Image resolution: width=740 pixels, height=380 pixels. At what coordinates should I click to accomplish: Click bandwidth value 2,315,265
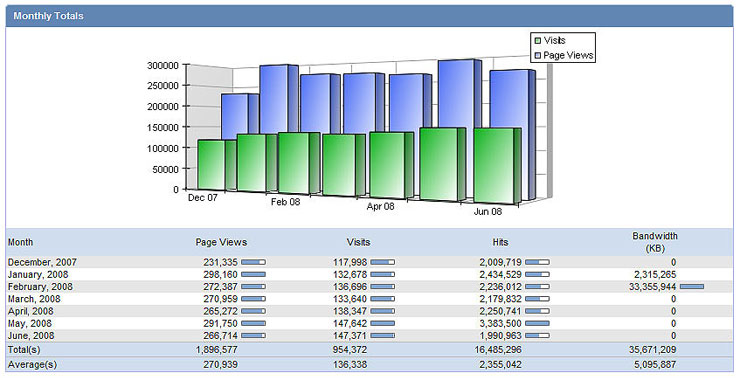tap(655, 274)
